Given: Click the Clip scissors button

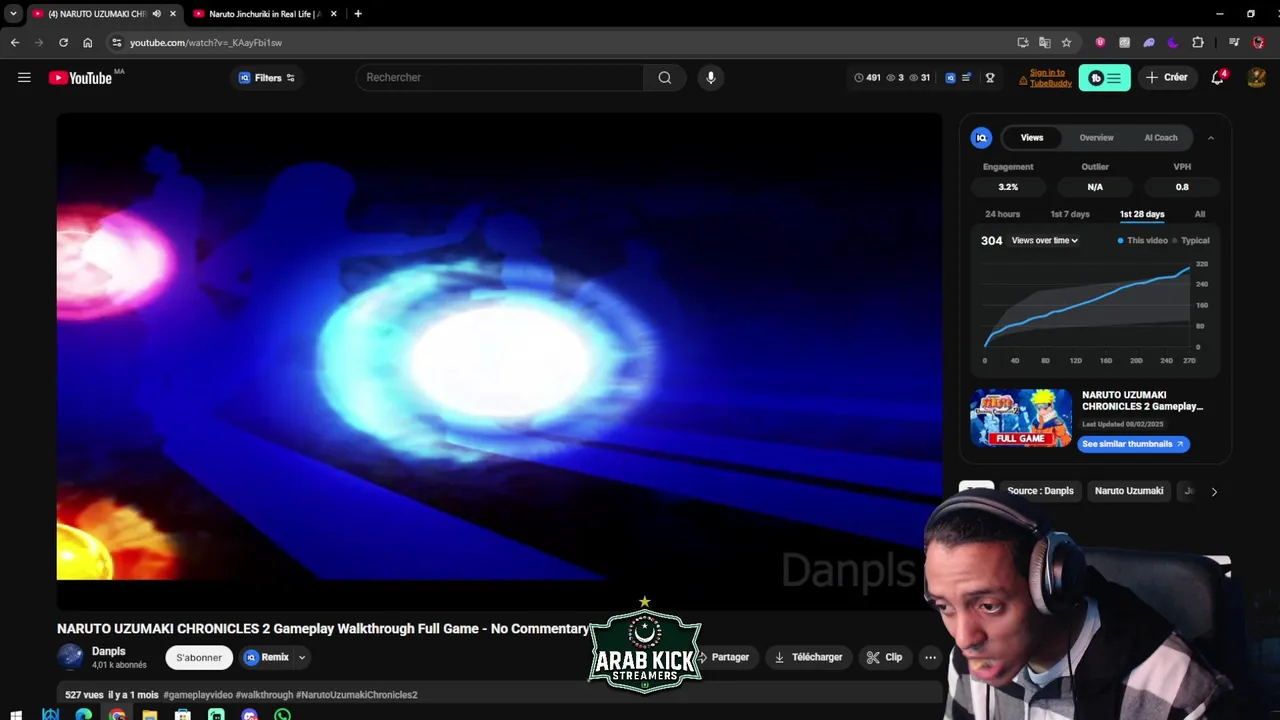Looking at the screenshot, I should point(885,657).
